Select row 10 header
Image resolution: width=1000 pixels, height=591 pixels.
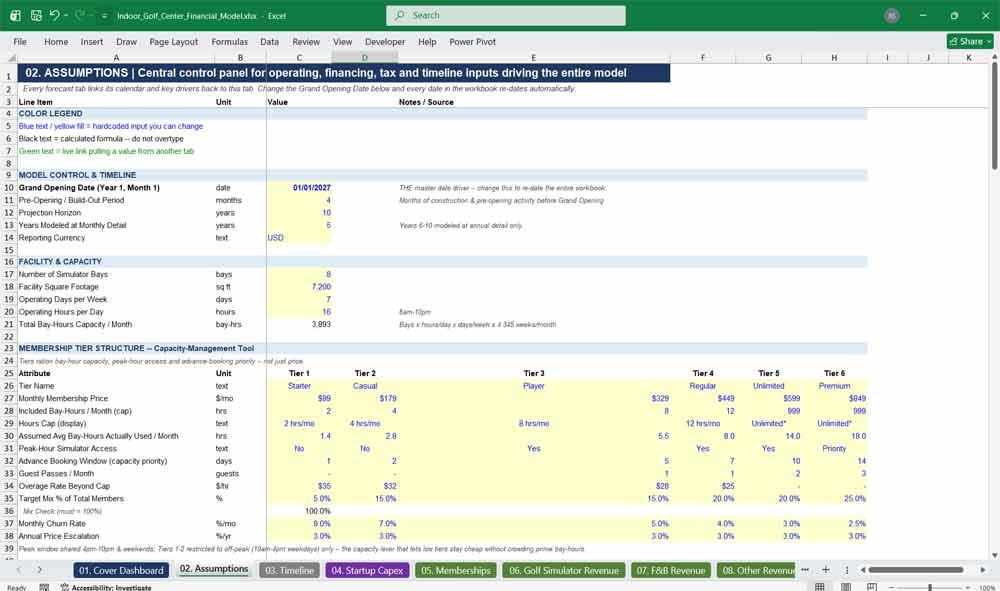pyautogui.click(x=9, y=187)
